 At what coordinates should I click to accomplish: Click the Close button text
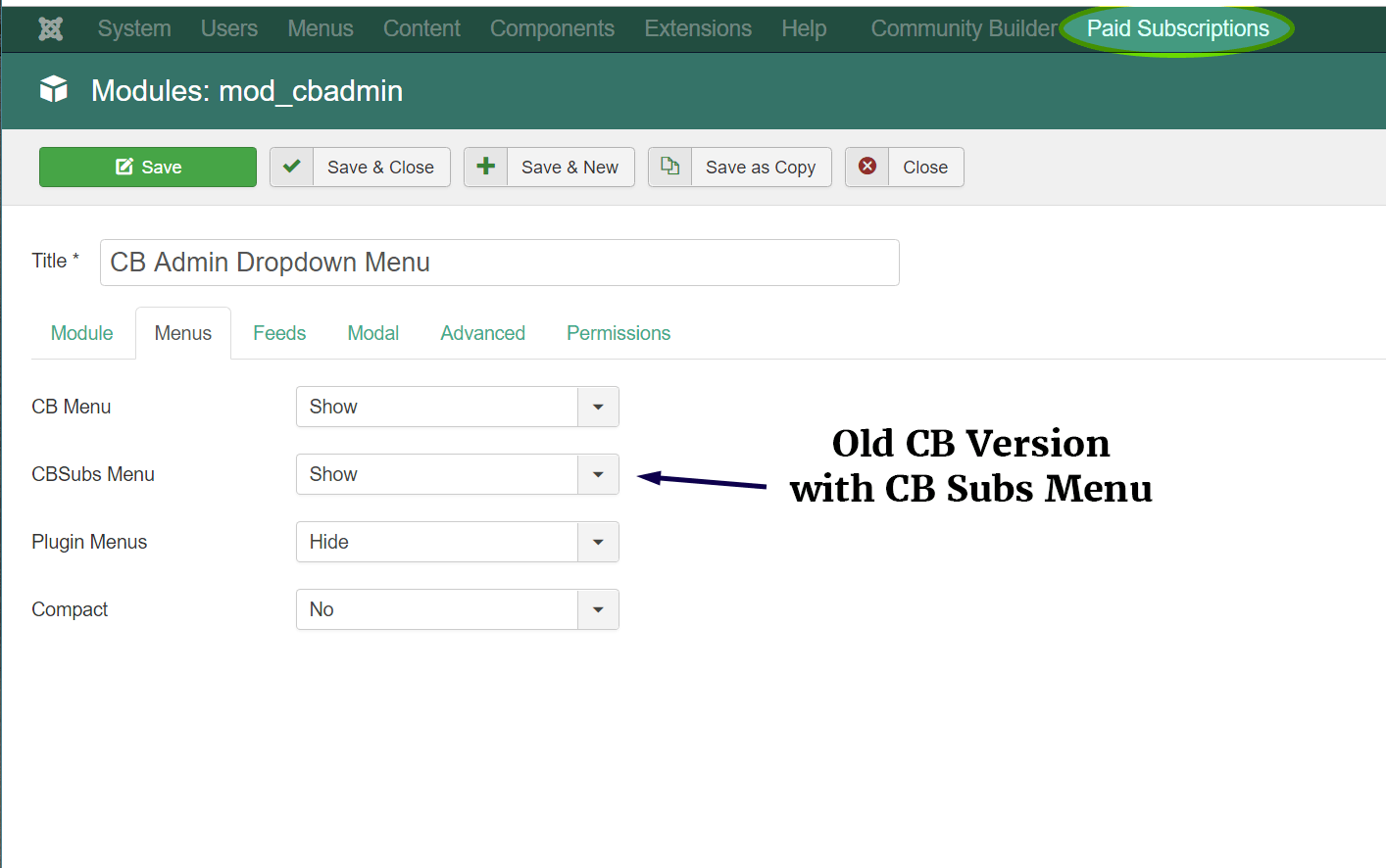925,168
